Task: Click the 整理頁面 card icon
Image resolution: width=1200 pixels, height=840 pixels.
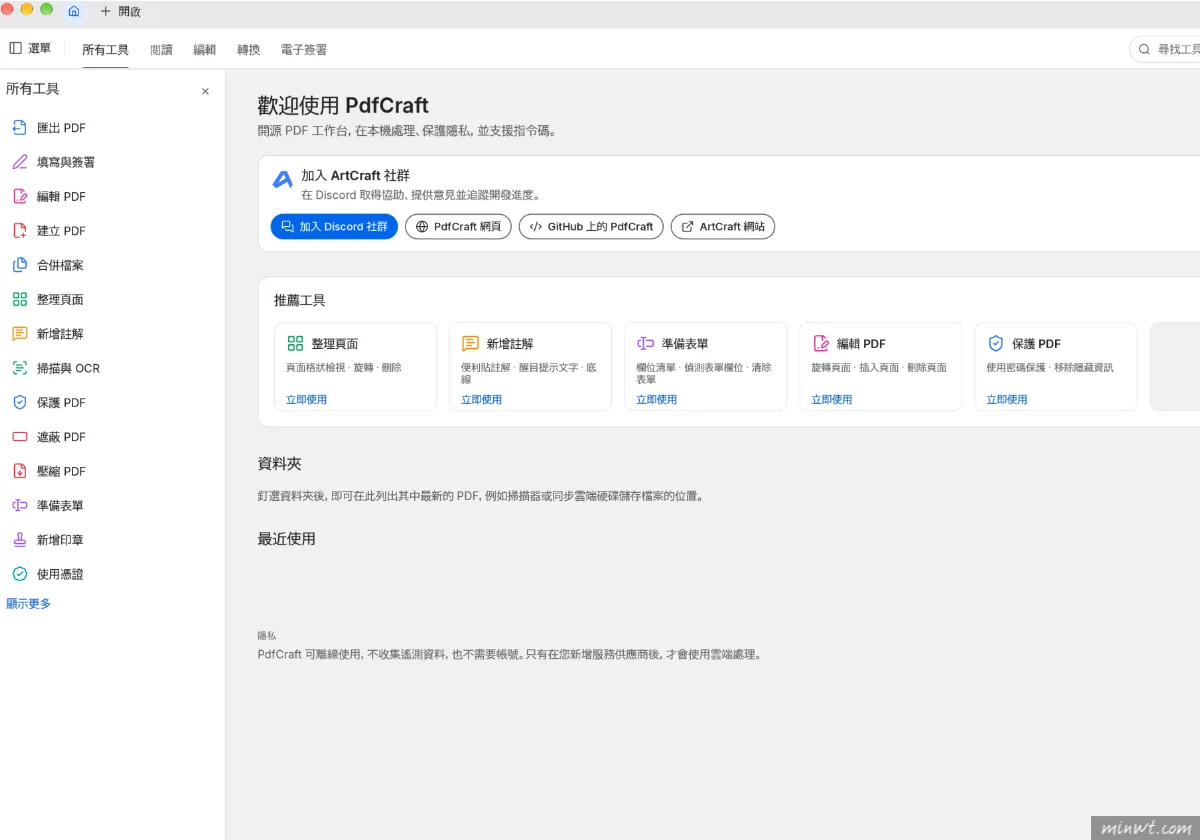Action: point(295,343)
